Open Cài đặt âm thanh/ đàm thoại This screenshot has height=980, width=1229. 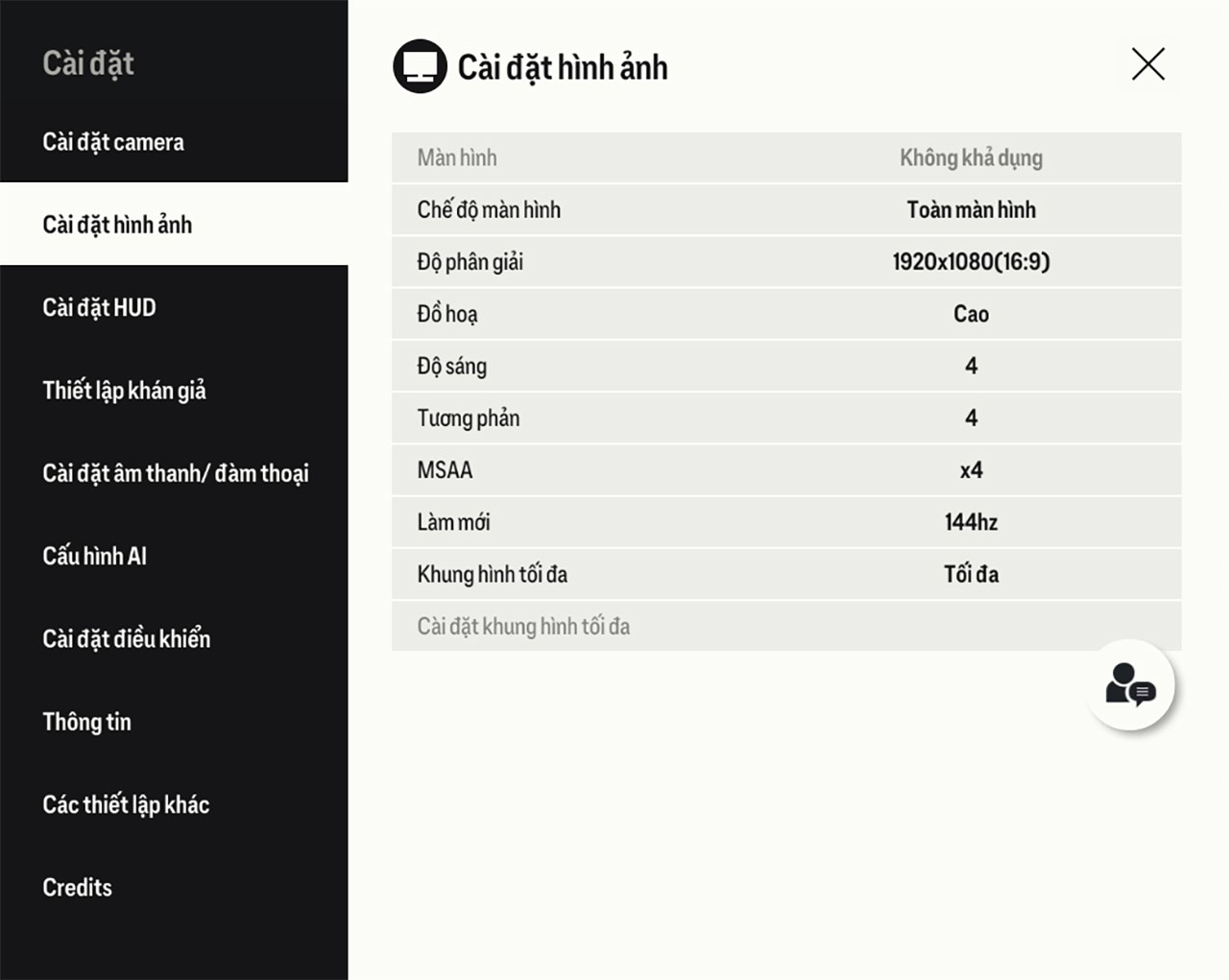tap(176, 473)
